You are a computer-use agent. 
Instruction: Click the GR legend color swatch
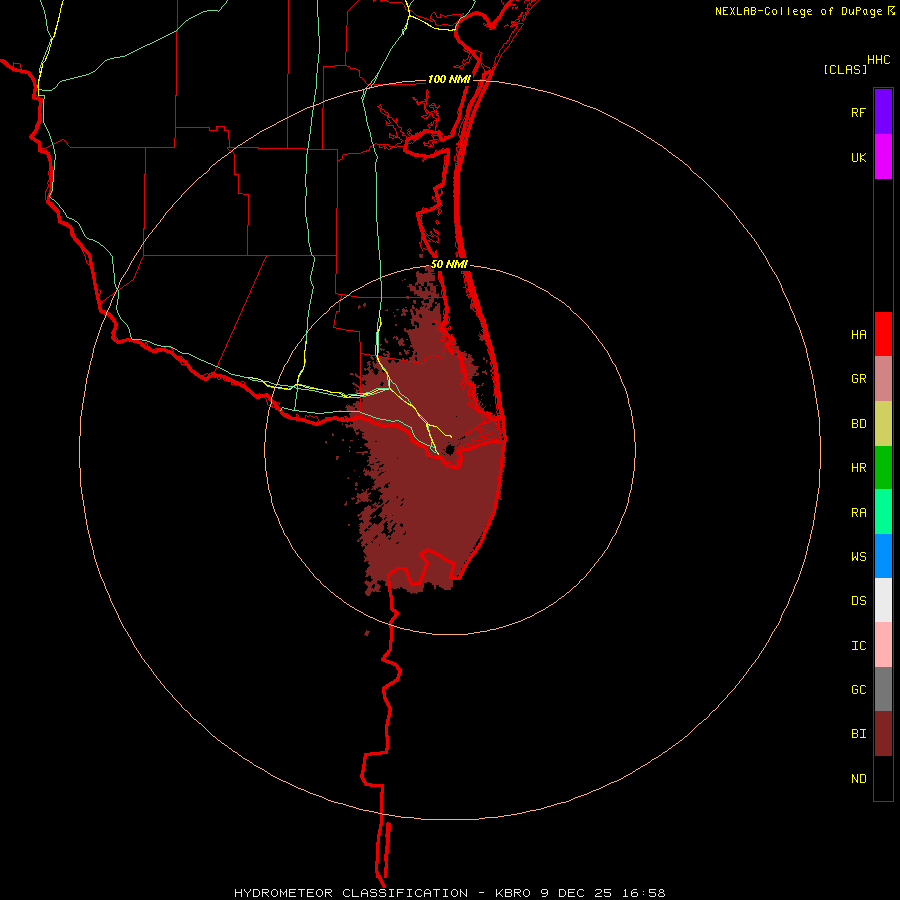[x=883, y=379]
